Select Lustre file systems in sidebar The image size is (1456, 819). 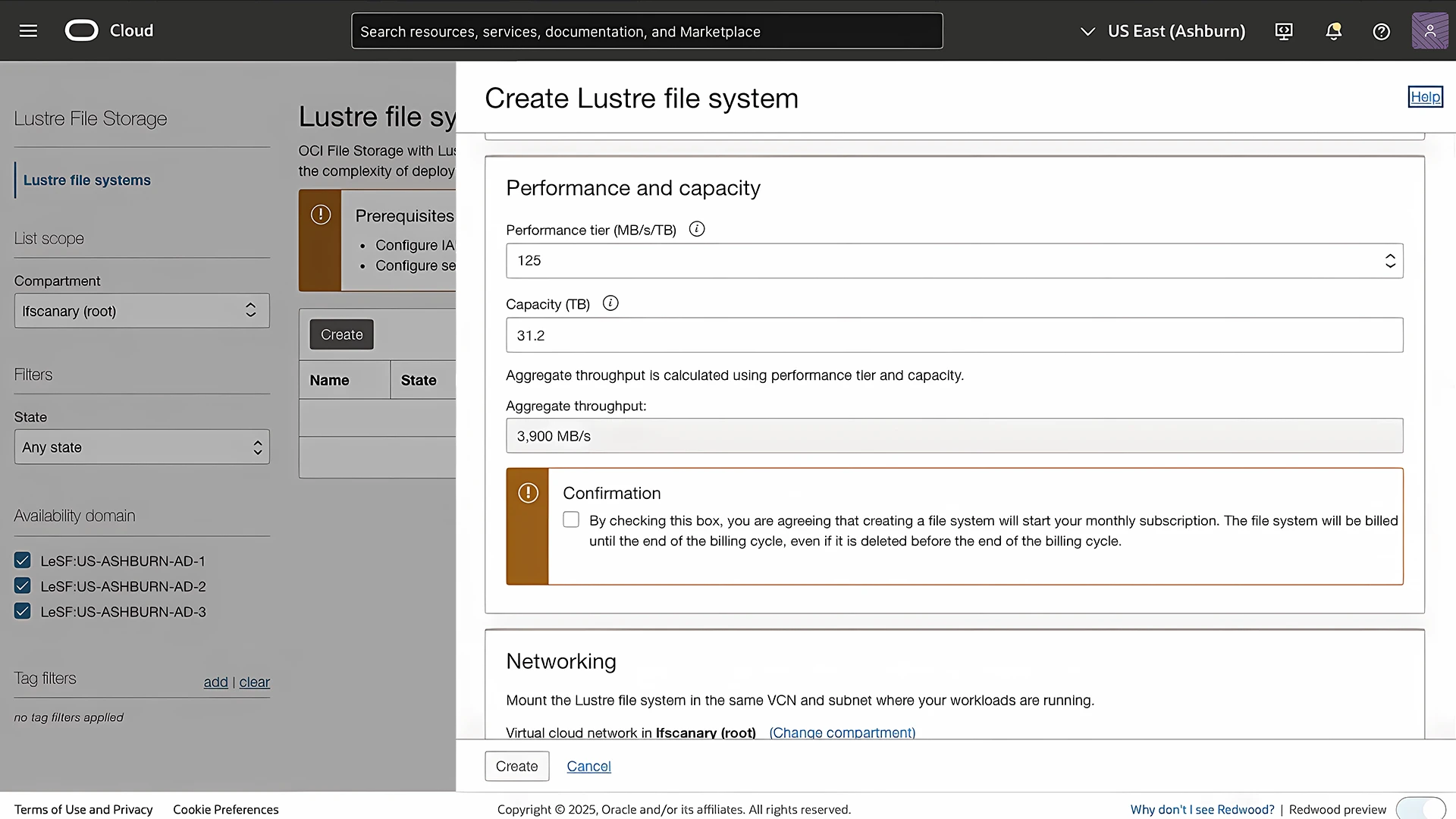[x=86, y=180]
